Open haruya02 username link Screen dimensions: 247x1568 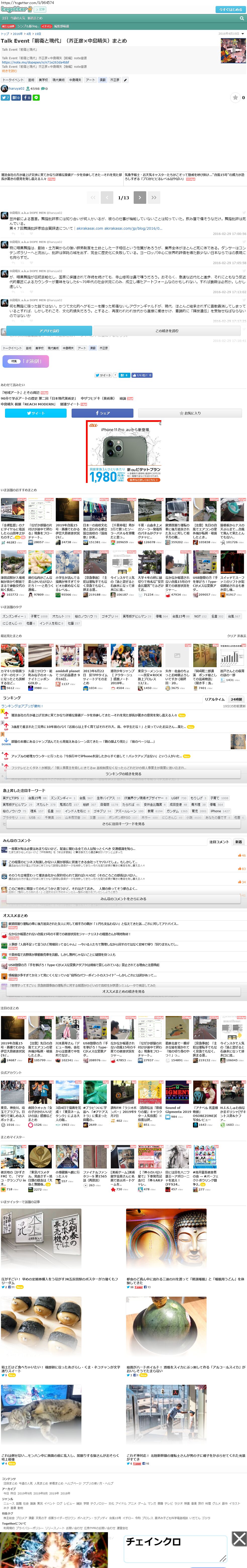click(x=17, y=89)
